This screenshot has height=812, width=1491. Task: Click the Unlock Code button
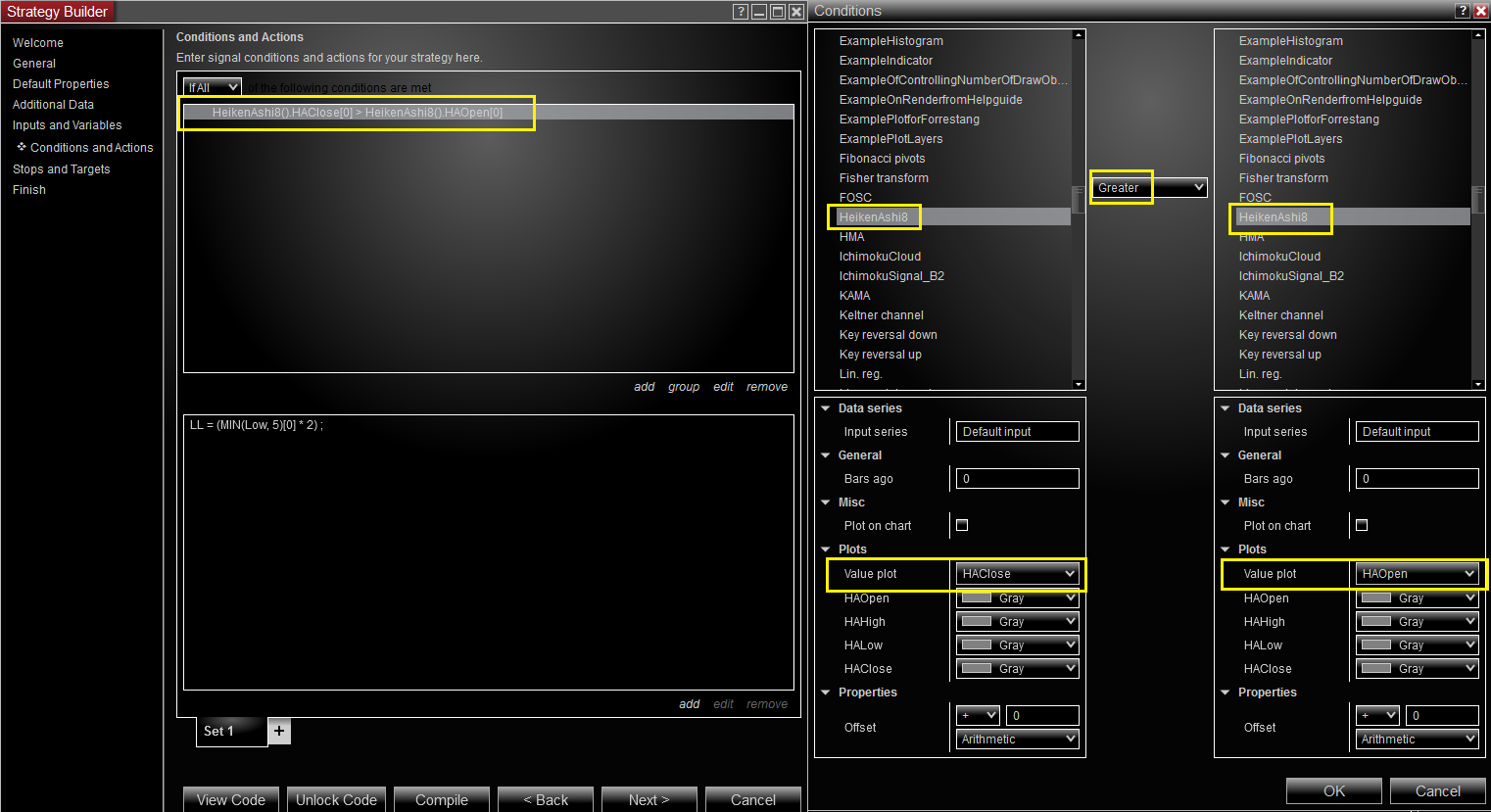pos(336,799)
